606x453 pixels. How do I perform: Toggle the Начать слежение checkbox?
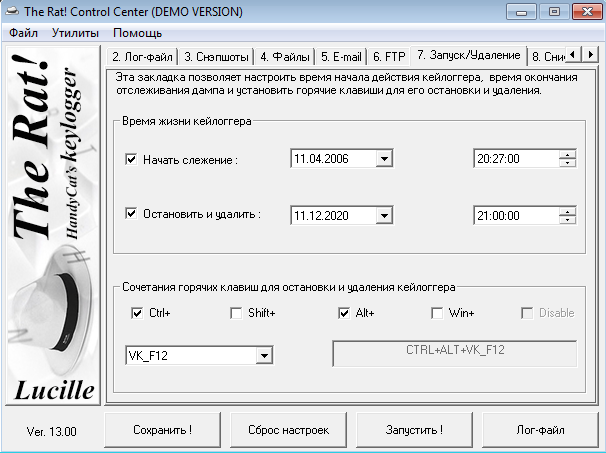pos(132,159)
